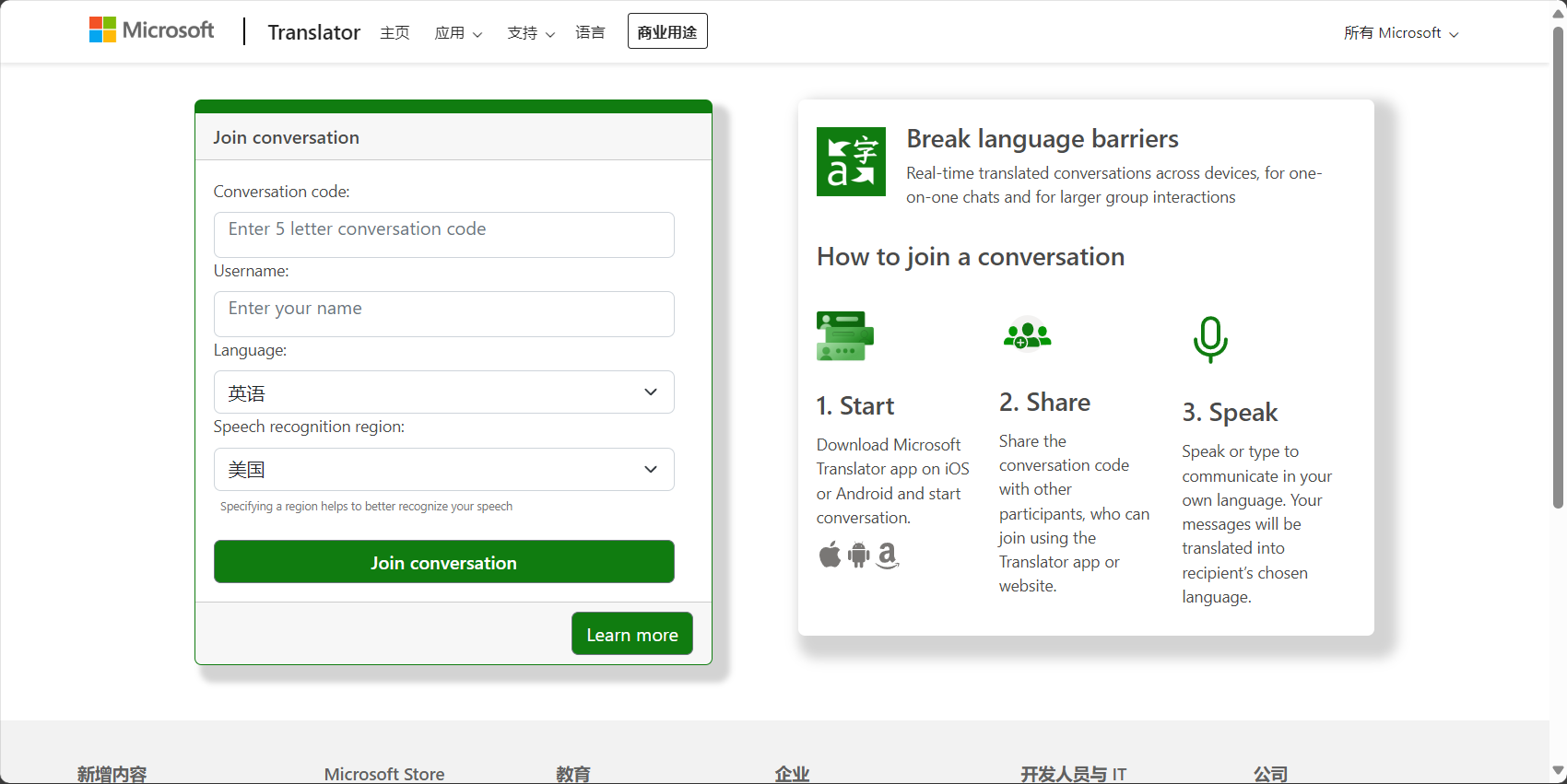
Task: Click the 商业用途 button
Action: pos(667,31)
